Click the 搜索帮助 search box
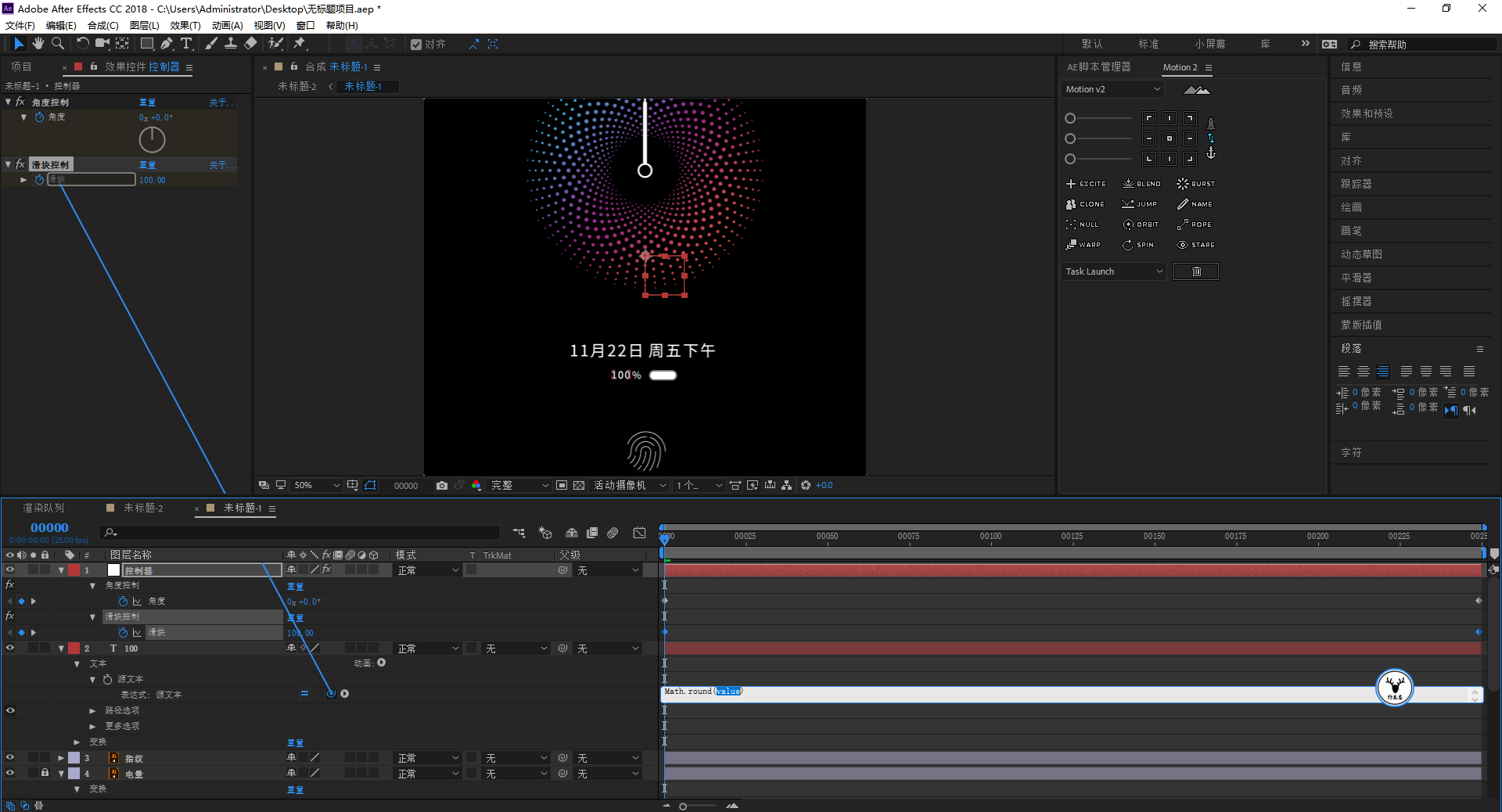 coord(1422,45)
